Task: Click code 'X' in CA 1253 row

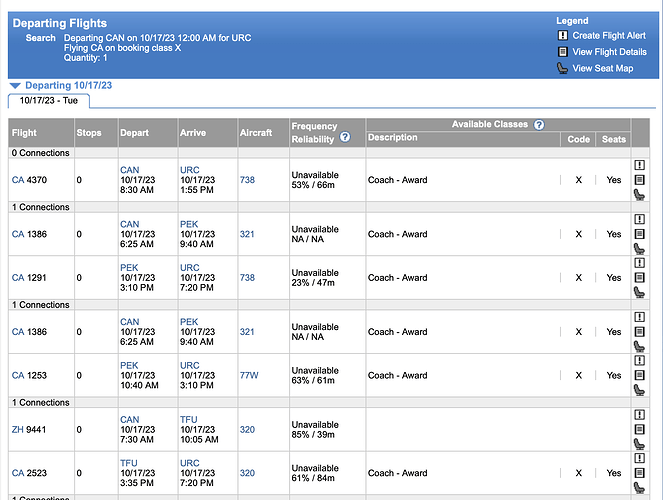Action: [578, 375]
